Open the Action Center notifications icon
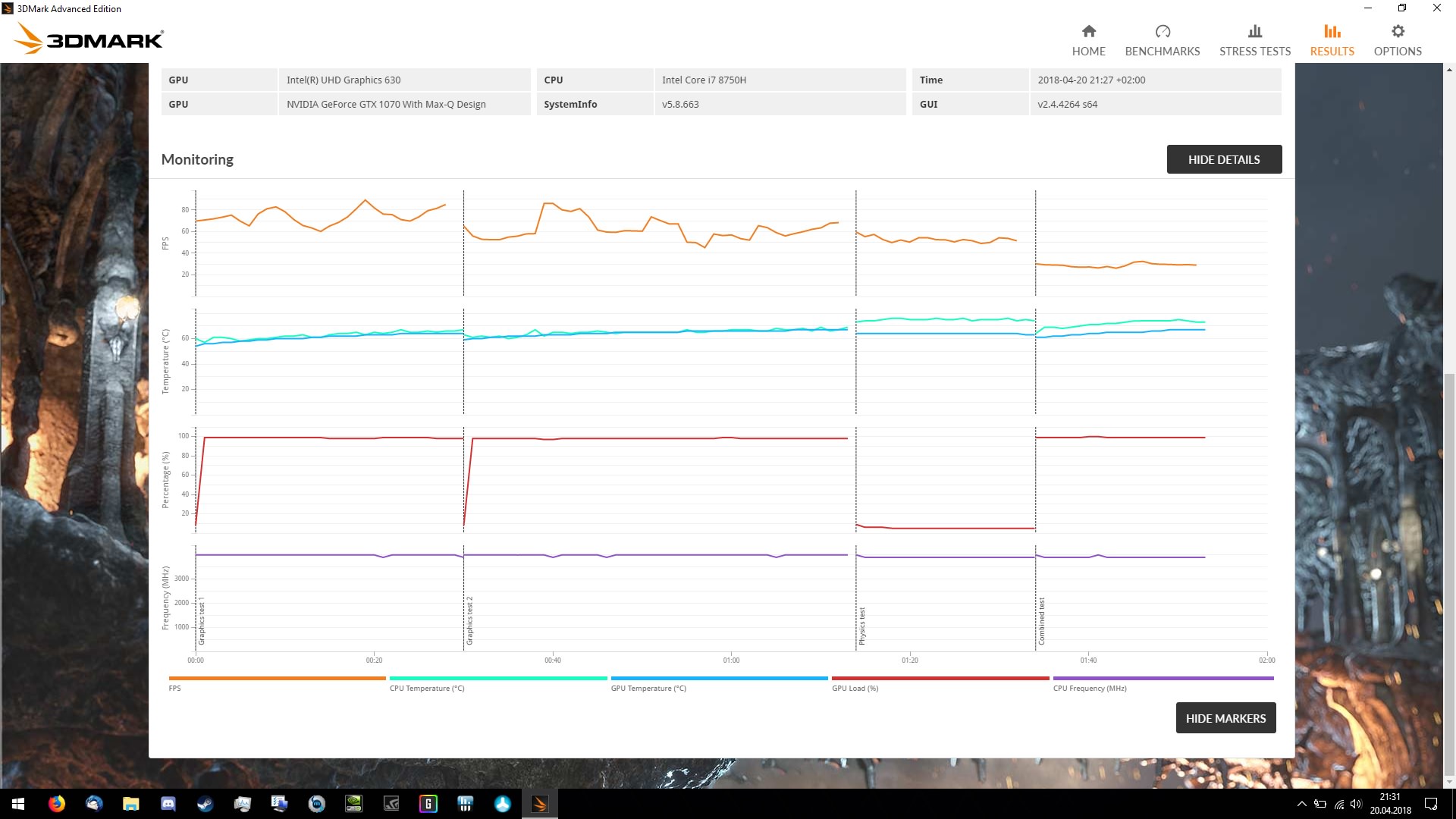The image size is (1456, 819). pos(1431,804)
